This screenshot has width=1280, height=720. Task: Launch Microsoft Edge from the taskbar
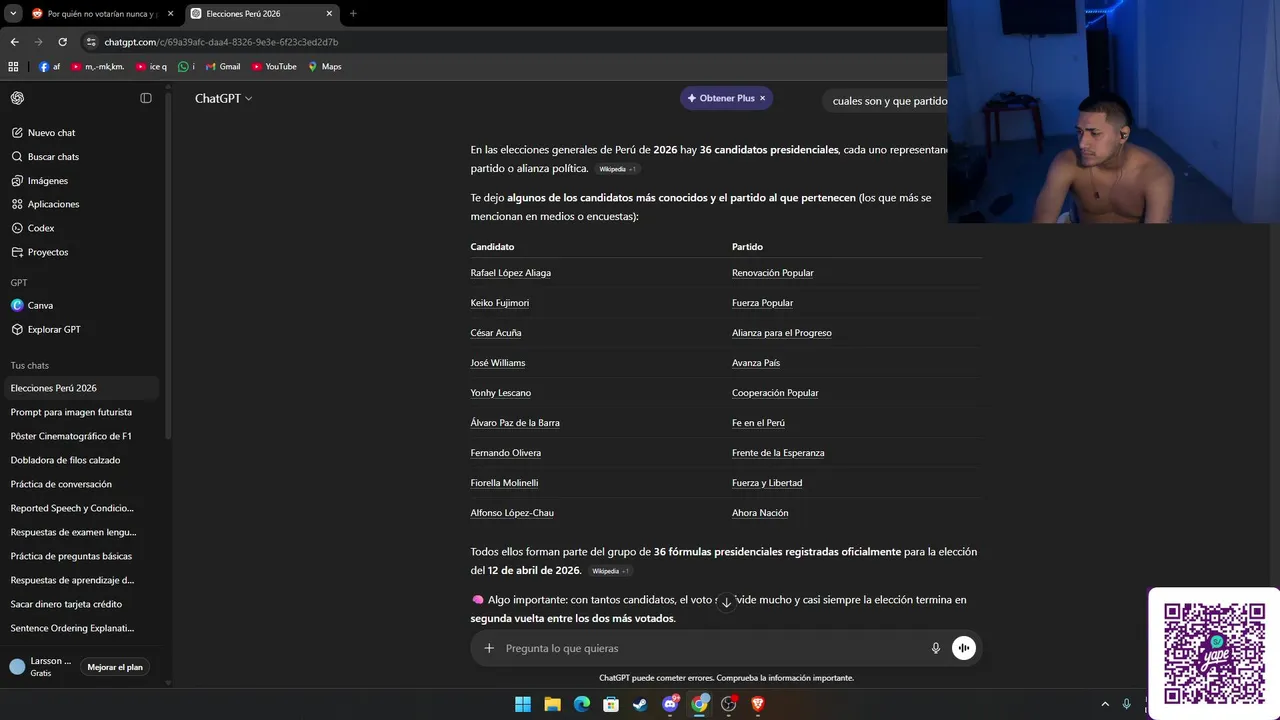pos(582,704)
